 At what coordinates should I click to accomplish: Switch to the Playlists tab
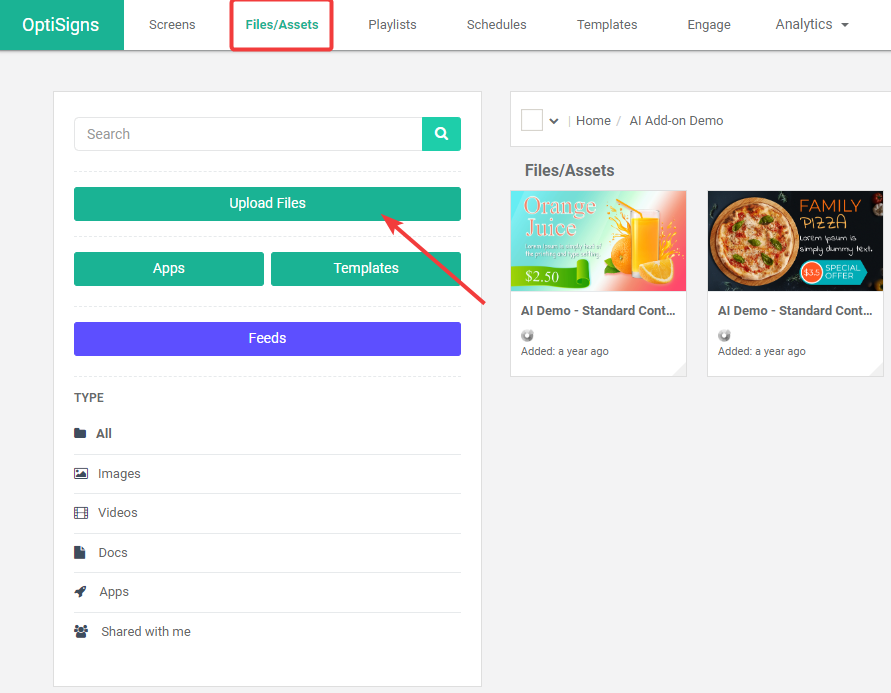[x=392, y=24]
